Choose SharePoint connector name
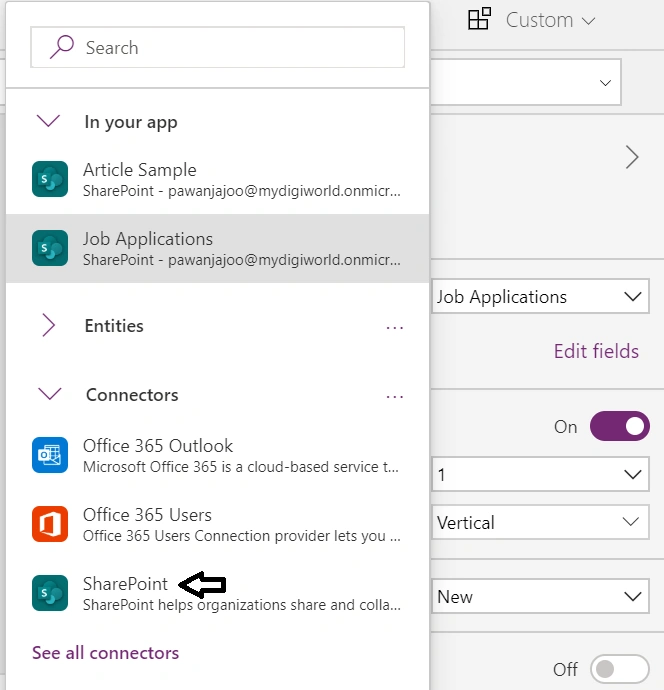 [x=125, y=584]
